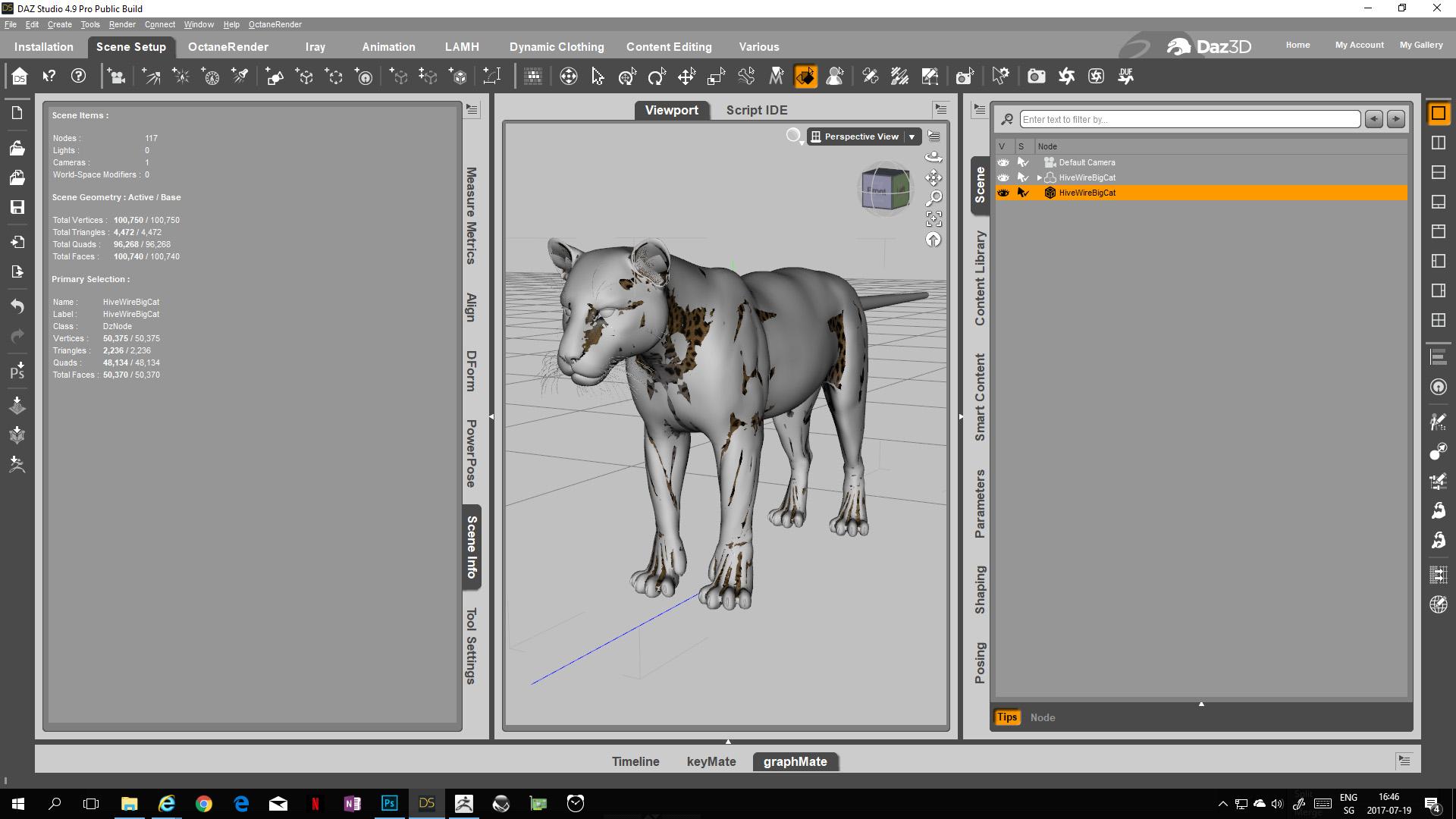Open the Render menu

(x=122, y=24)
